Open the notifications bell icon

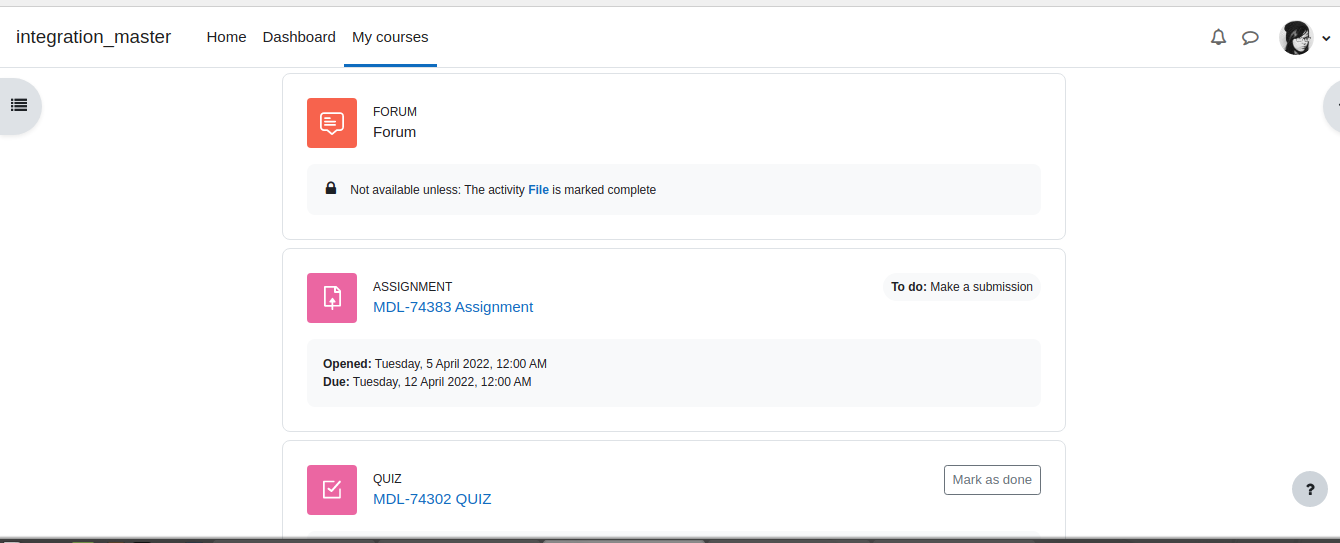[x=1218, y=37]
